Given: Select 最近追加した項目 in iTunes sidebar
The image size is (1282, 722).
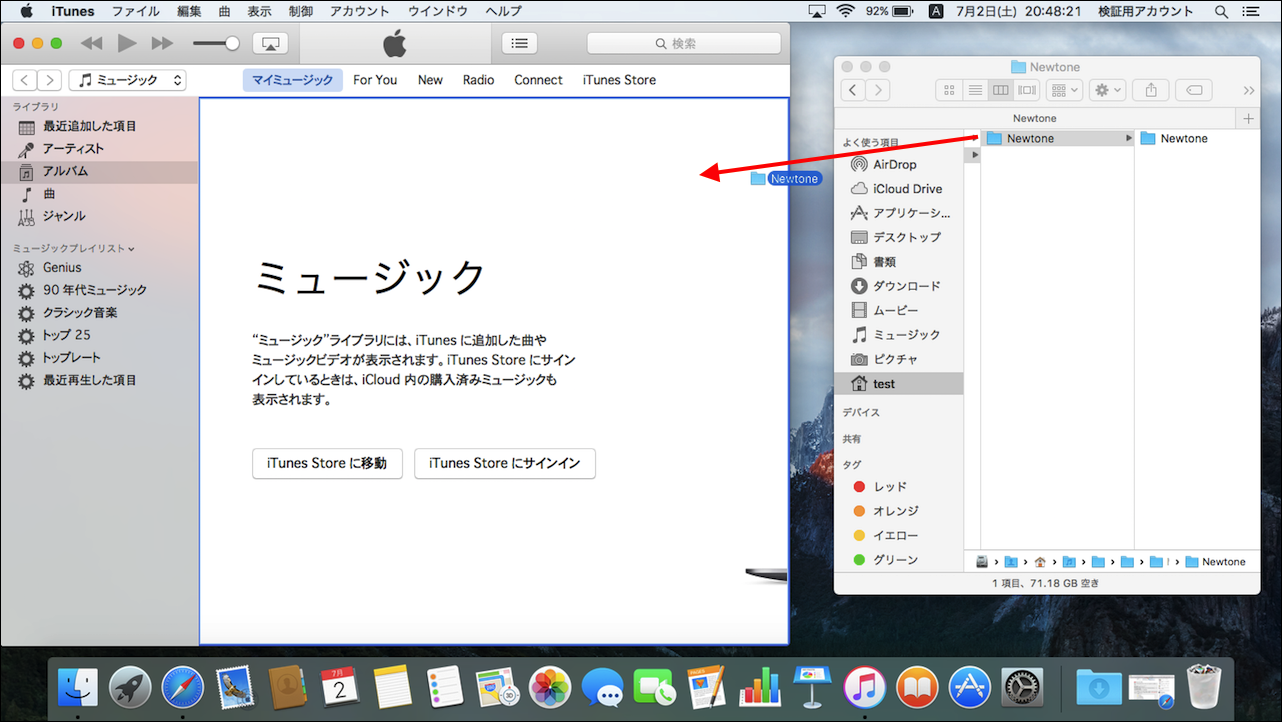Looking at the screenshot, I should tap(99, 127).
